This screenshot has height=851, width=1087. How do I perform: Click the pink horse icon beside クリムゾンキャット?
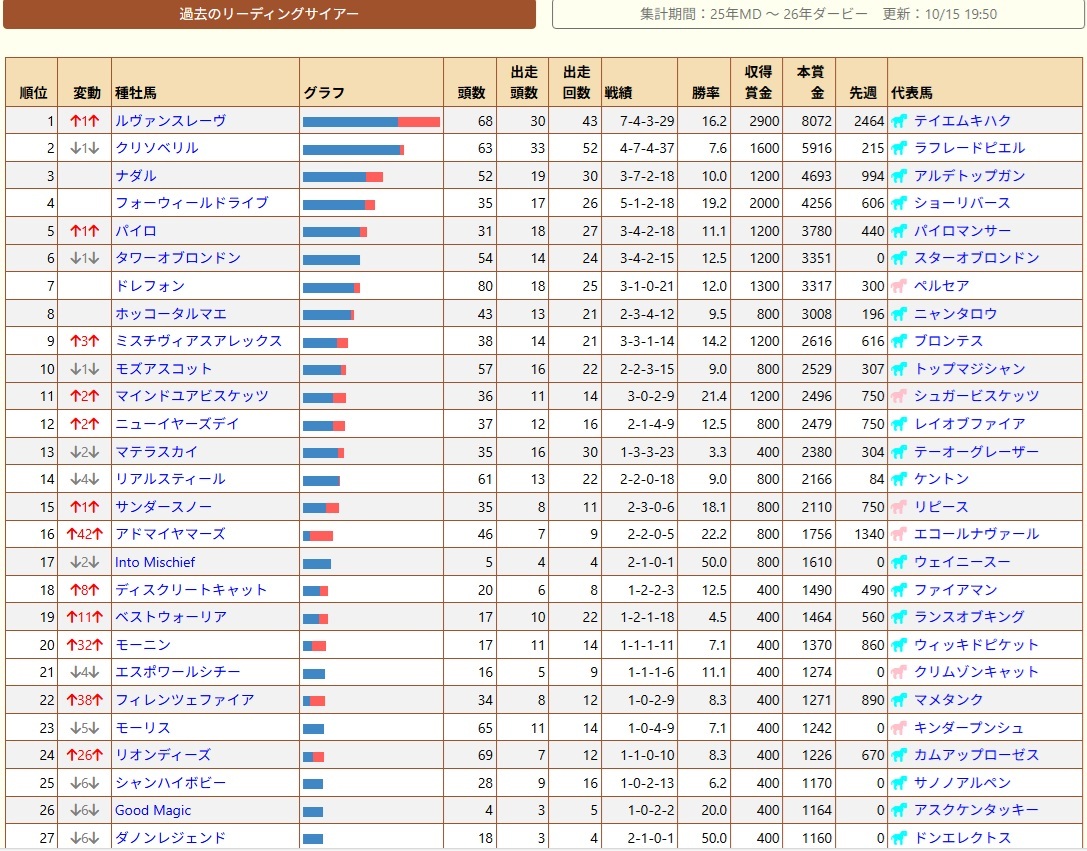point(899,672)
